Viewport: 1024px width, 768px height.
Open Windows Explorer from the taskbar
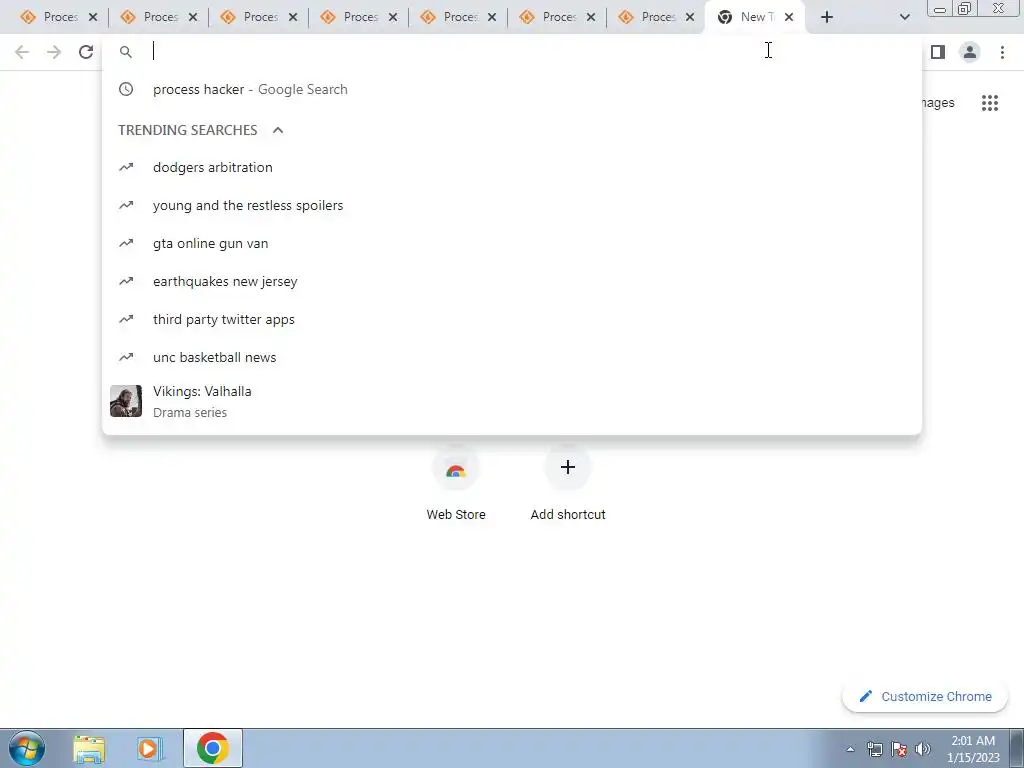[x=89, y=749]
